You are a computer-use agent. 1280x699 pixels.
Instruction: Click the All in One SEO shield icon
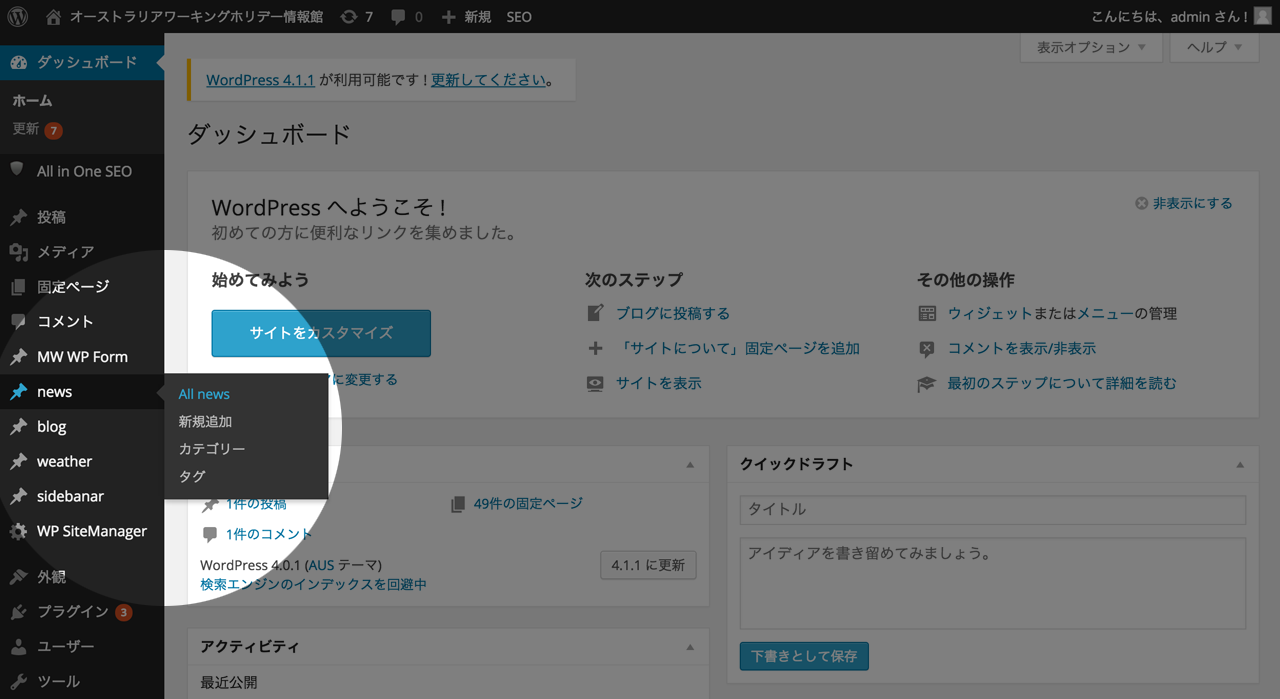(x=17, y=170)
